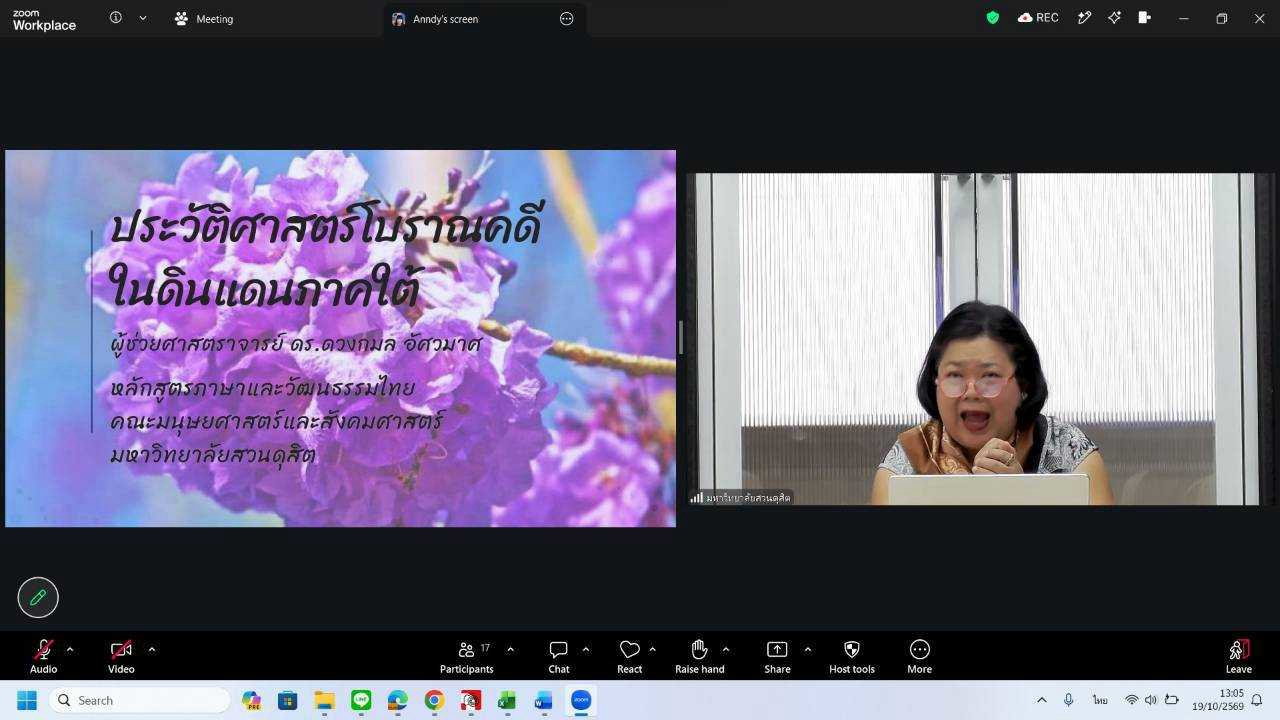Open Word from the taskbar

point(543,700)
